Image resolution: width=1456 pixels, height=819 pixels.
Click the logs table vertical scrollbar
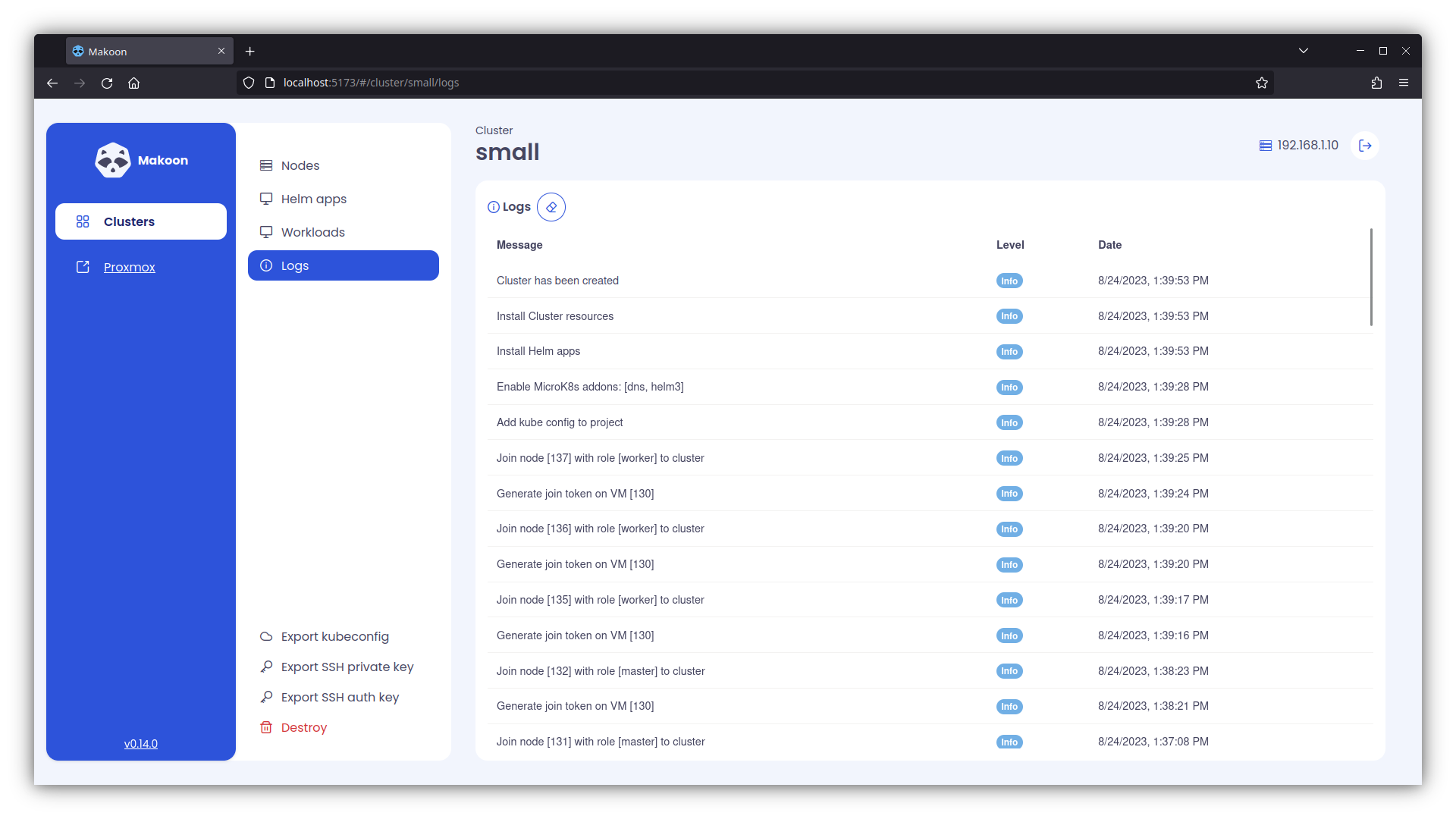pos(1371,277)
